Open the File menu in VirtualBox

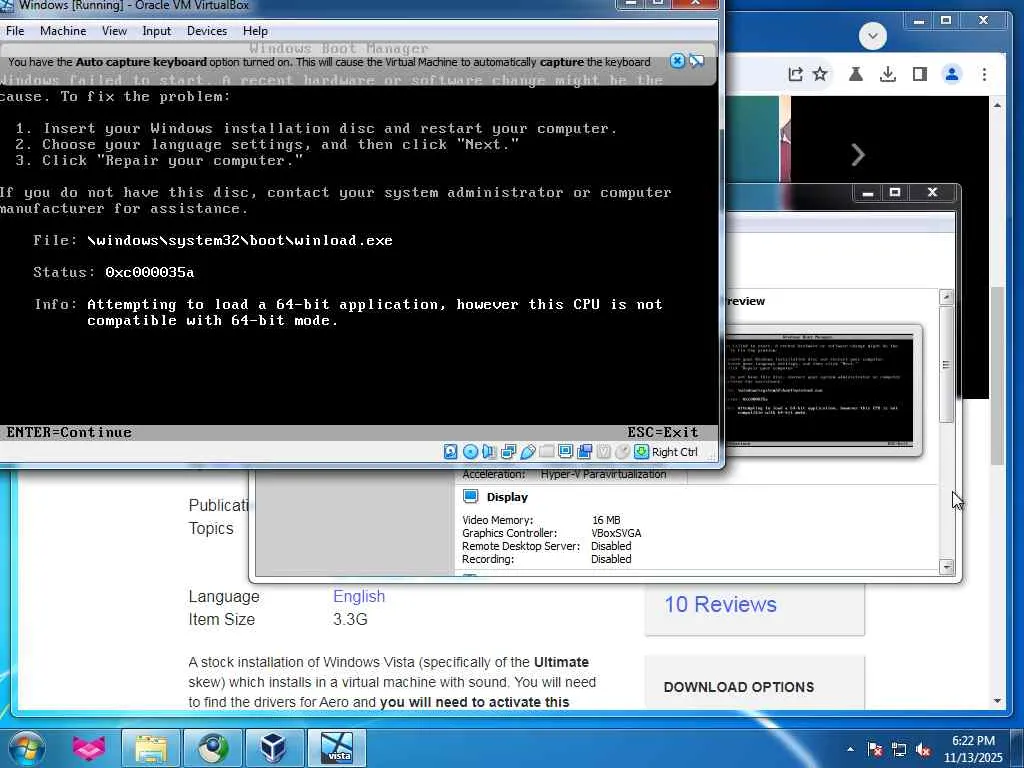pyautogui.click(x=15, y=31)
